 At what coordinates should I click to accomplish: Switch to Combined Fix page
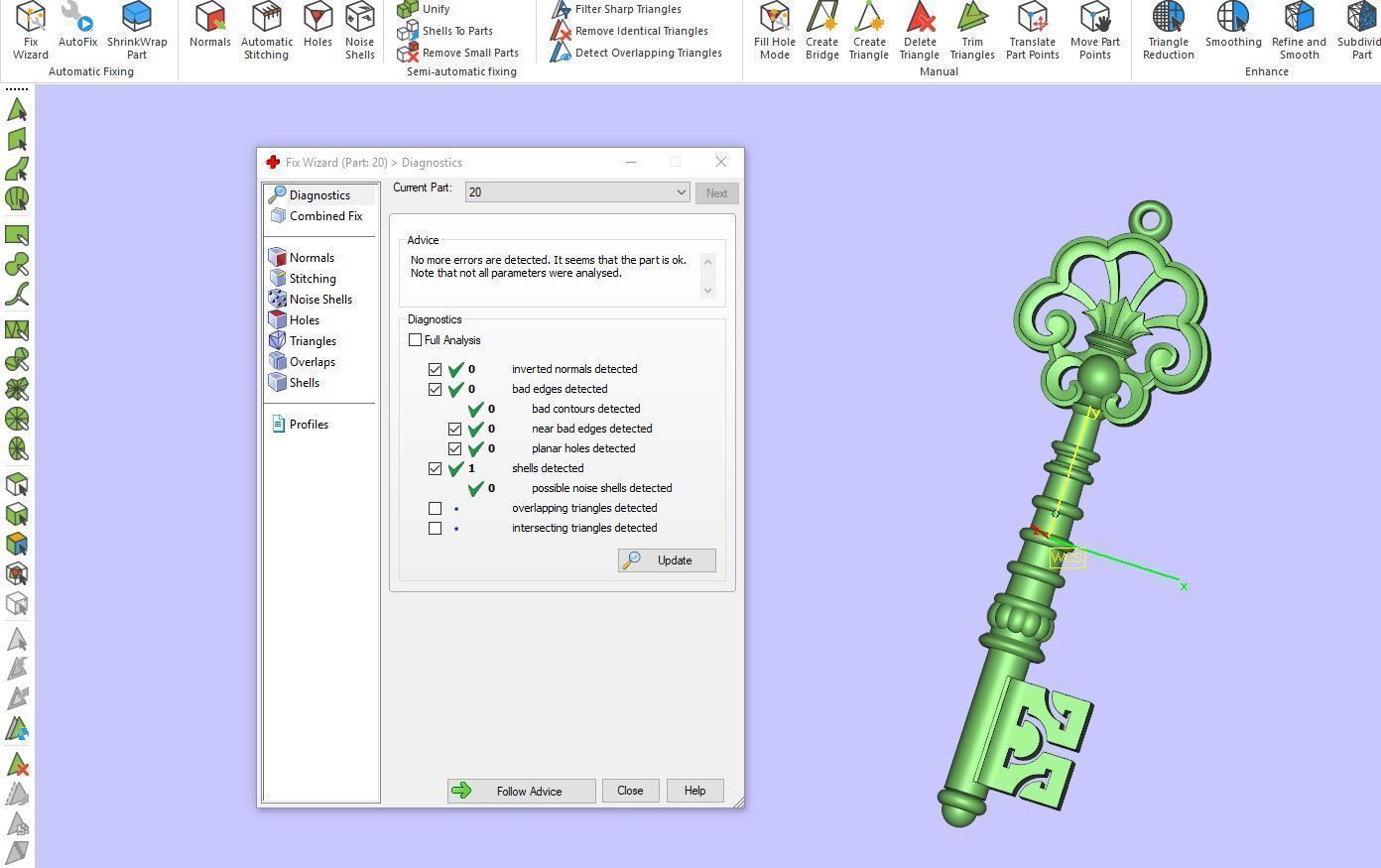pos(324,216)
